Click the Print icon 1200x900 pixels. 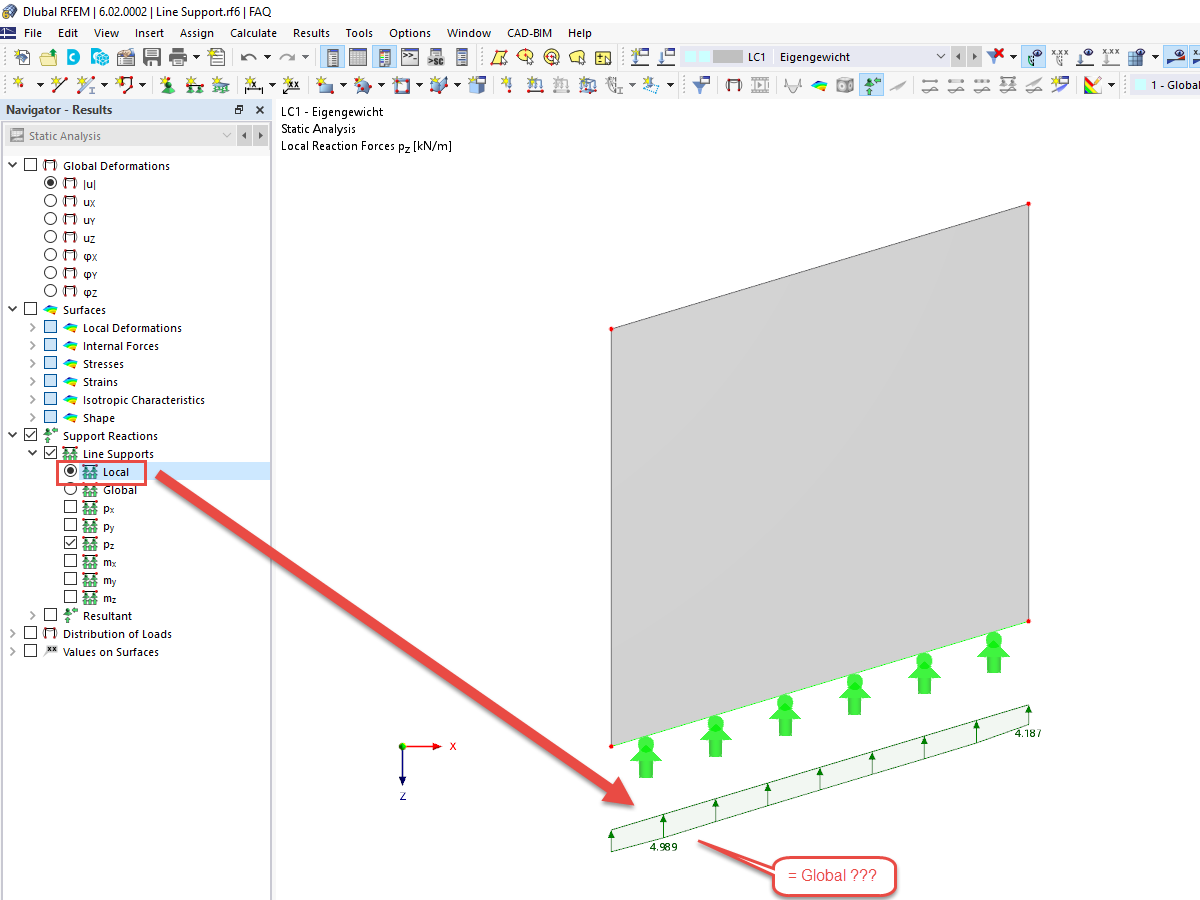click(178, 57)
